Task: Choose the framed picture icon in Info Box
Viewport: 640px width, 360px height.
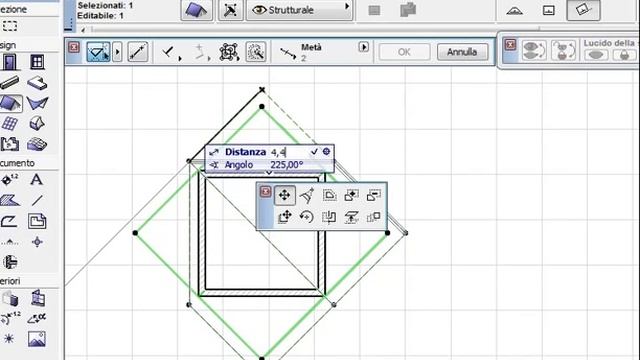Action: coord(549,10)
